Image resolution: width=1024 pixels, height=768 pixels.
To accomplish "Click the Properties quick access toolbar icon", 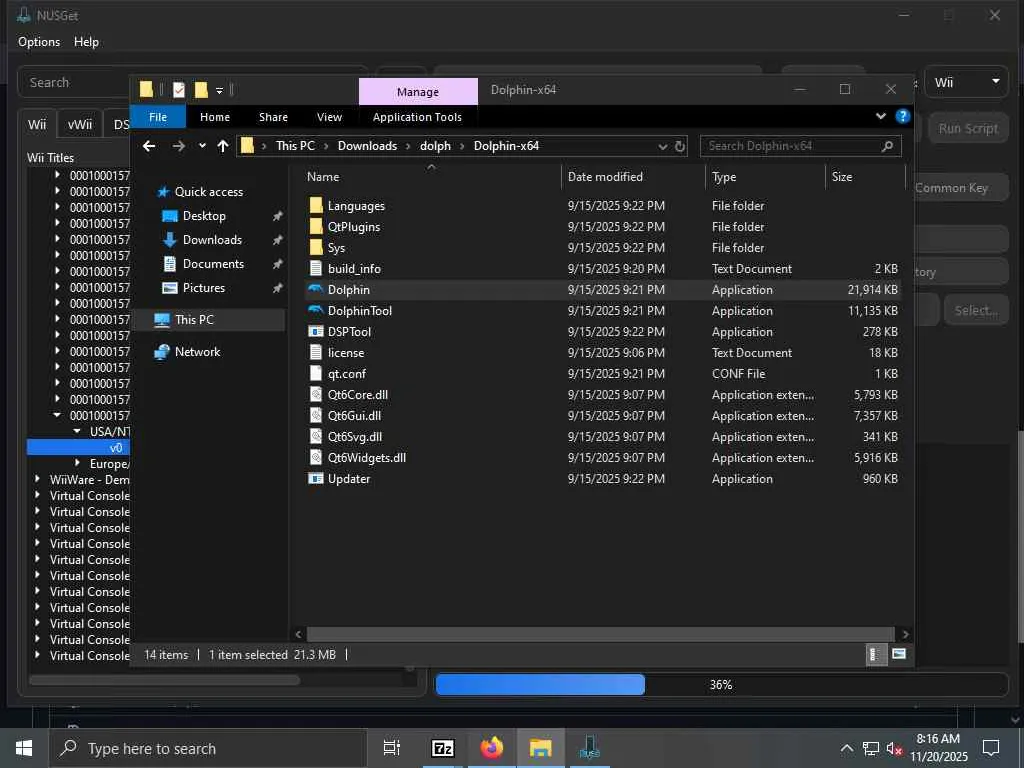I will (x=178, y=89).
